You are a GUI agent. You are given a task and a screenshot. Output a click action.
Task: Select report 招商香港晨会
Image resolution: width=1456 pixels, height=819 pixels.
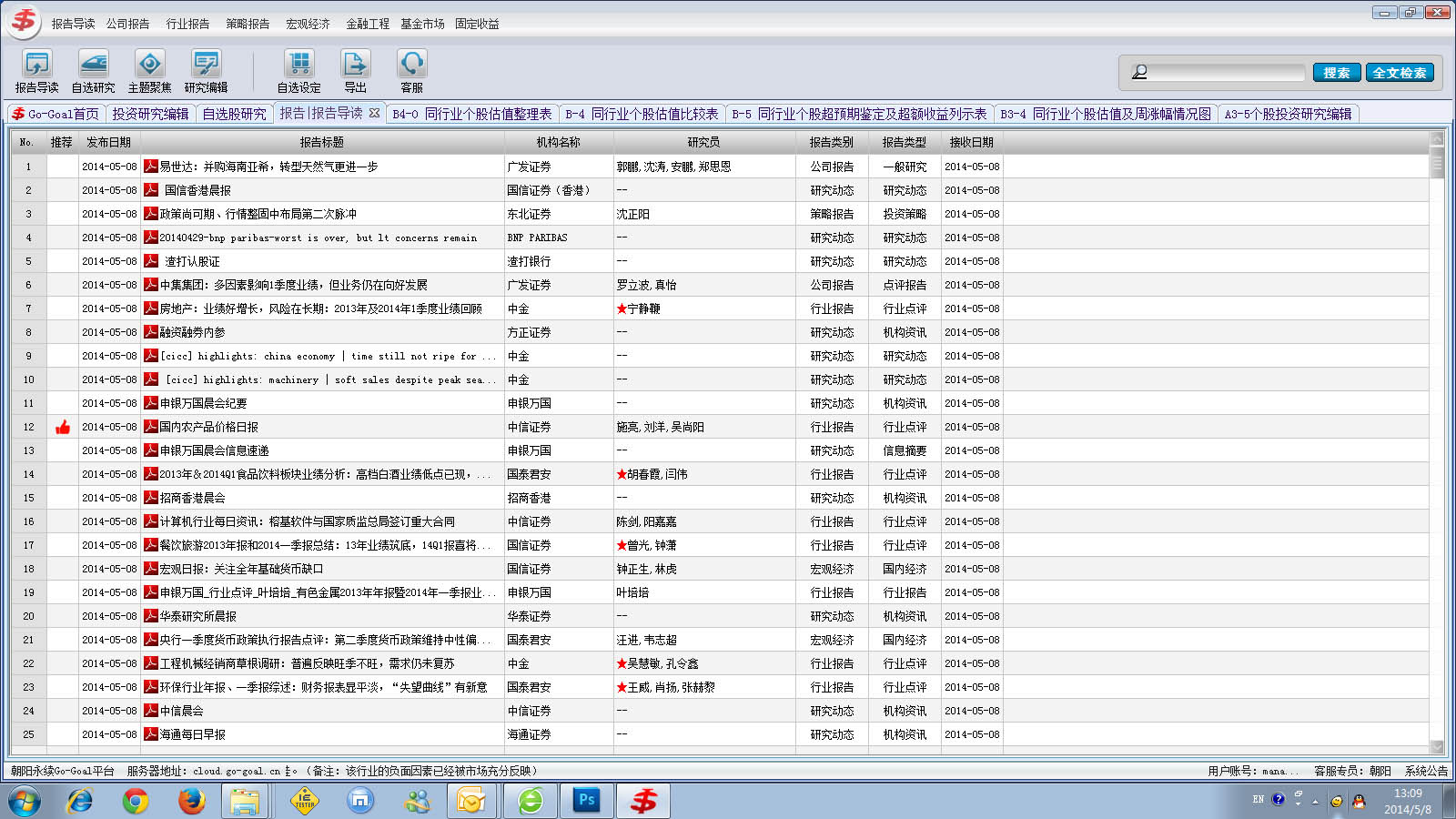point(192,498)
